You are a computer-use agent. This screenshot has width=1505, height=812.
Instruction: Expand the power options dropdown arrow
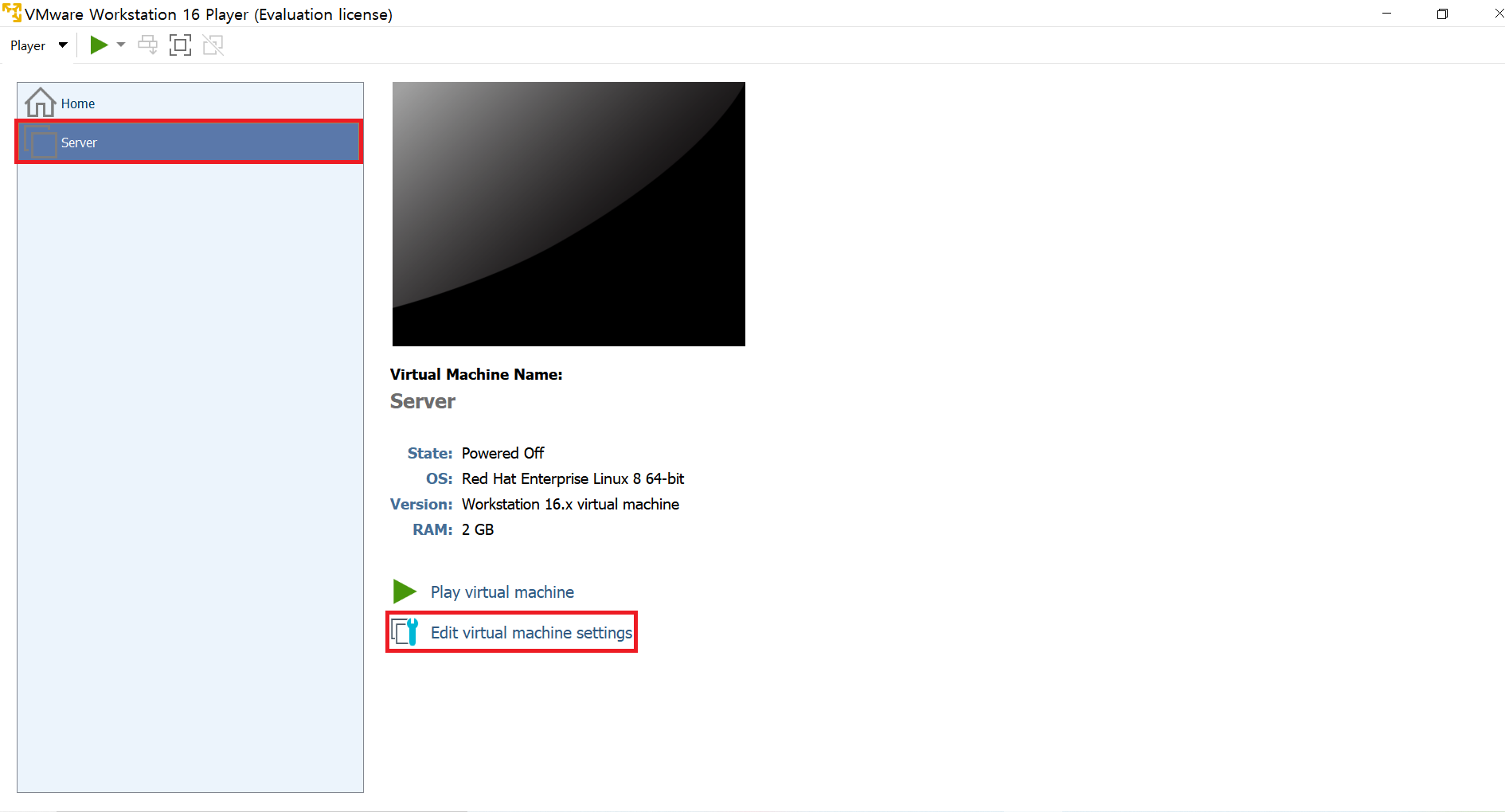tap(121, 45)
